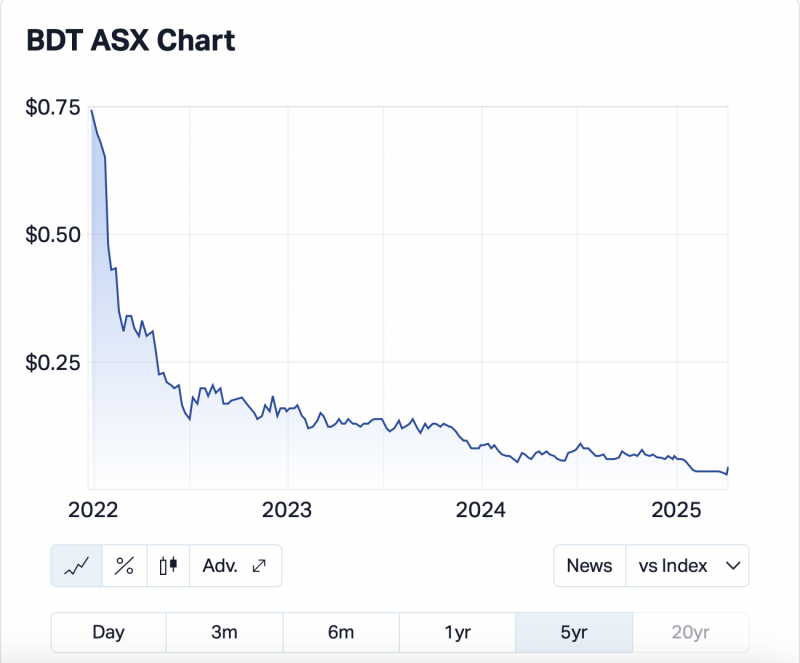Choose the 1yr time range
This screenshot has width=800, height=663.
coord(457,632)
